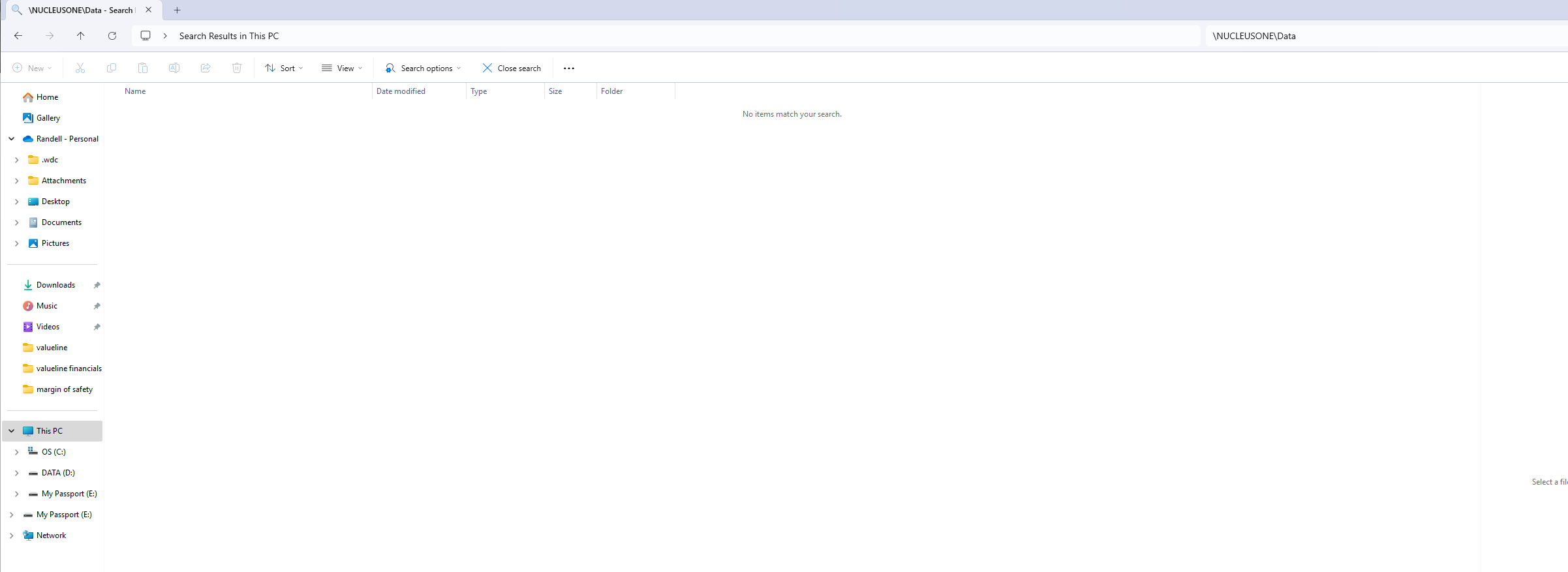The image size is (1568, 572).
Task: Click the Rename icon in toolbar
Action: [x=174, y=68]
